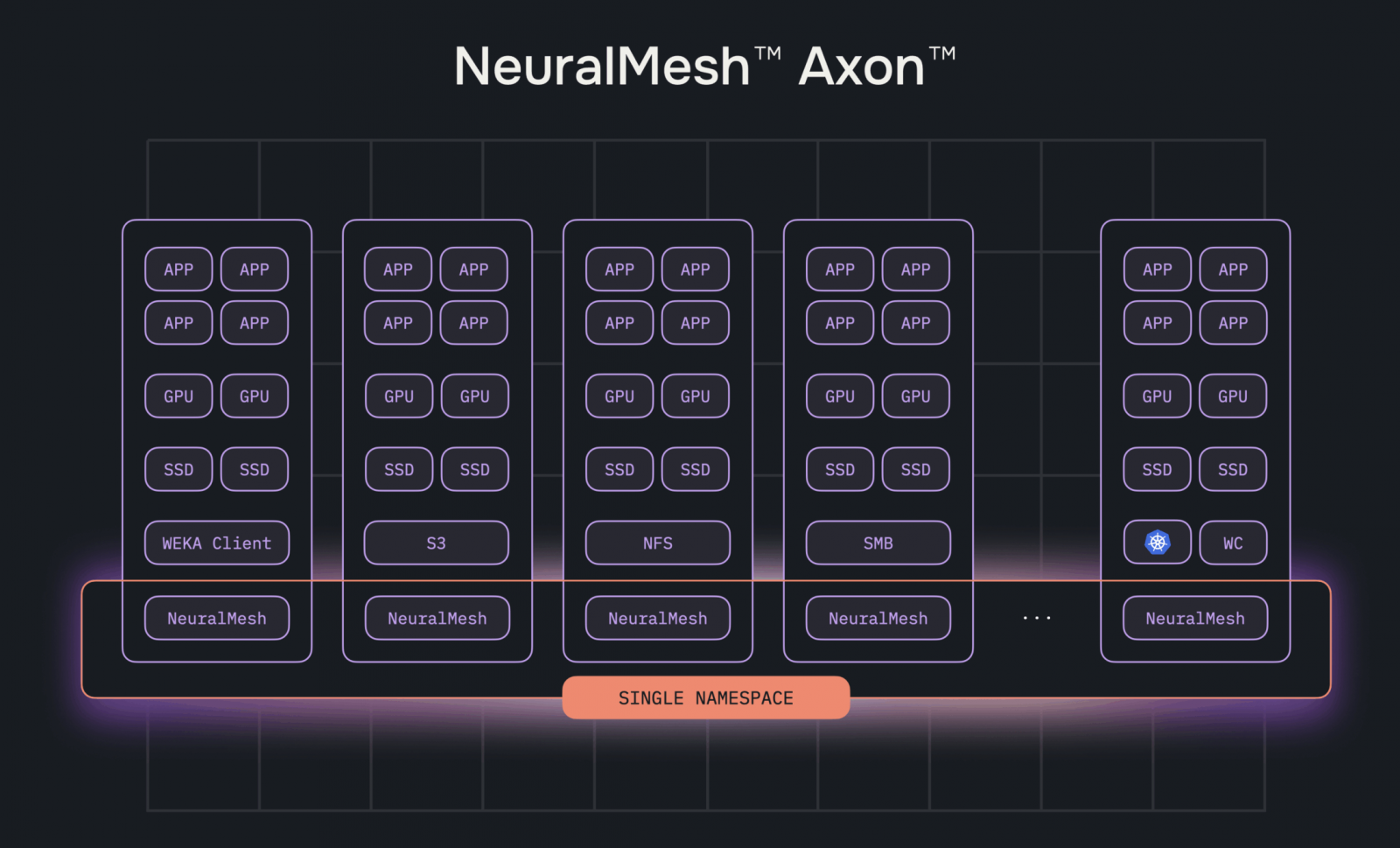Click NeuralMesh box in the S3 column

(x=437, y=618)
